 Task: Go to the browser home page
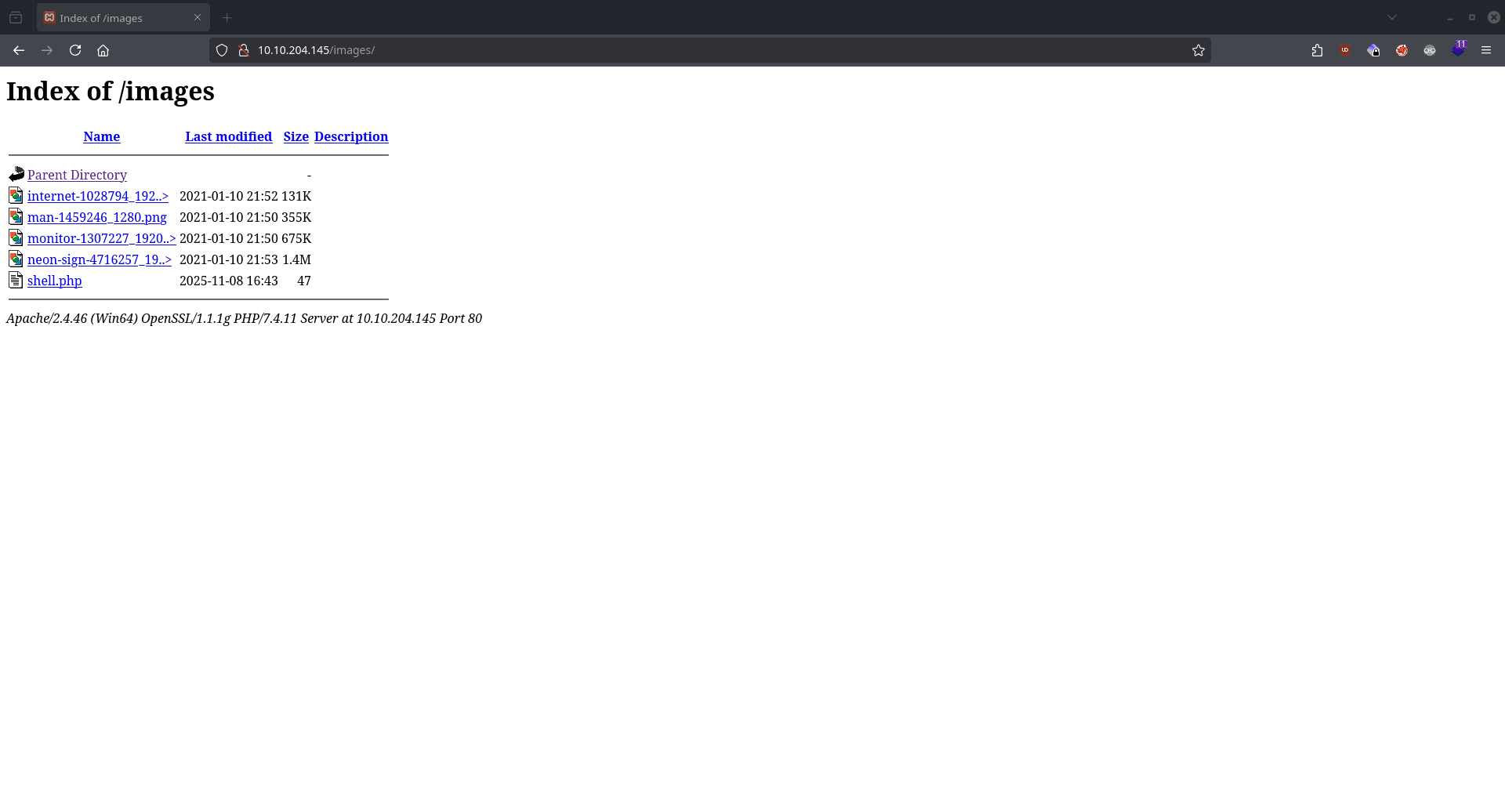pyautogui.click(x=103, y=50)
